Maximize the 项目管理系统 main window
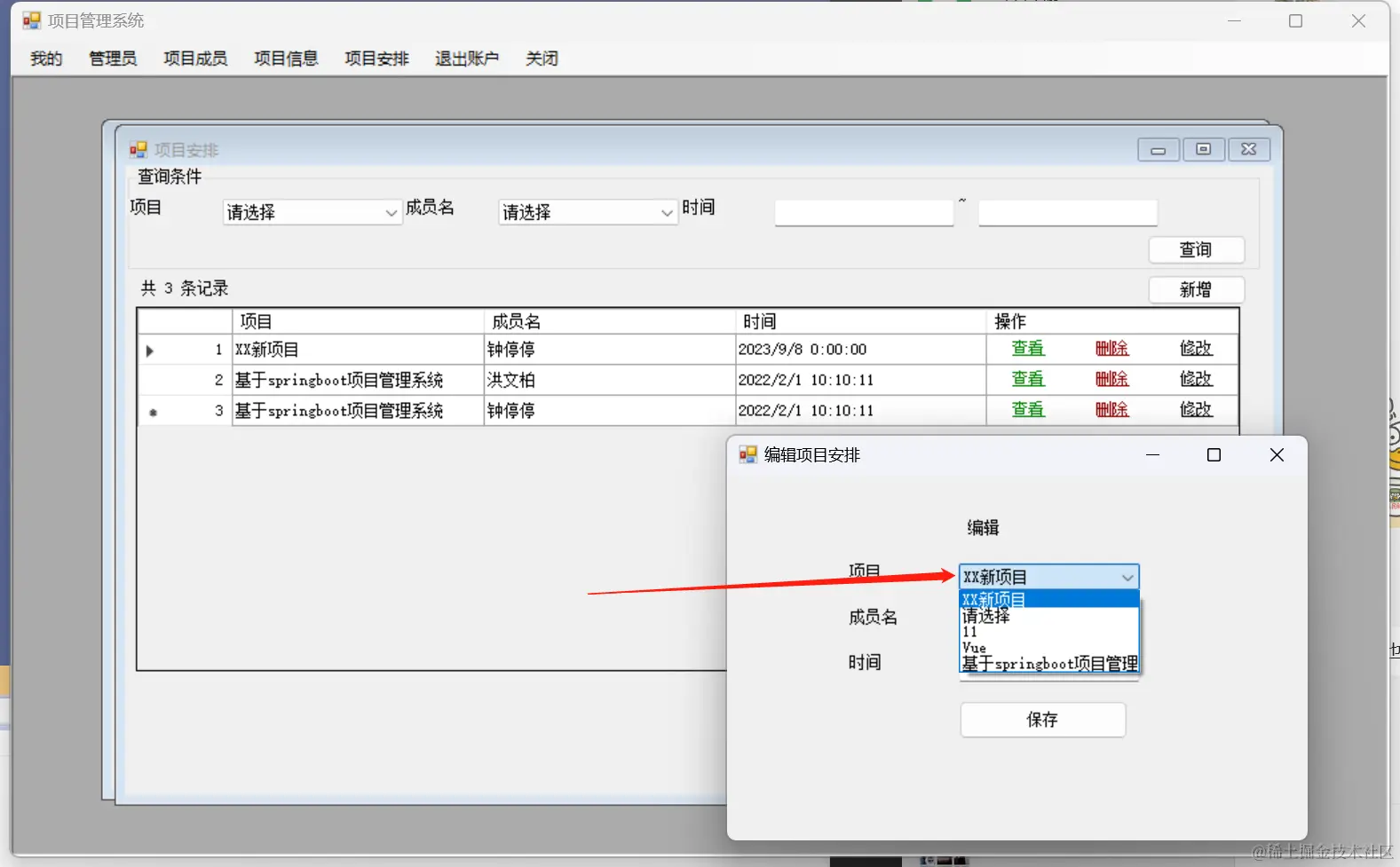 click(x=1296, y=20)
